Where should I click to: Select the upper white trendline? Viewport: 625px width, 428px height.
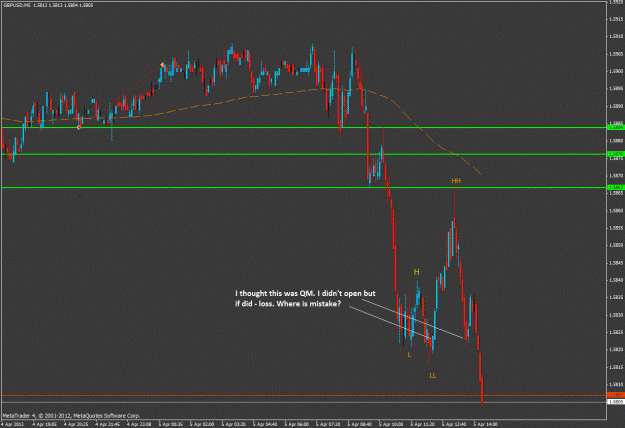(413, 318)
